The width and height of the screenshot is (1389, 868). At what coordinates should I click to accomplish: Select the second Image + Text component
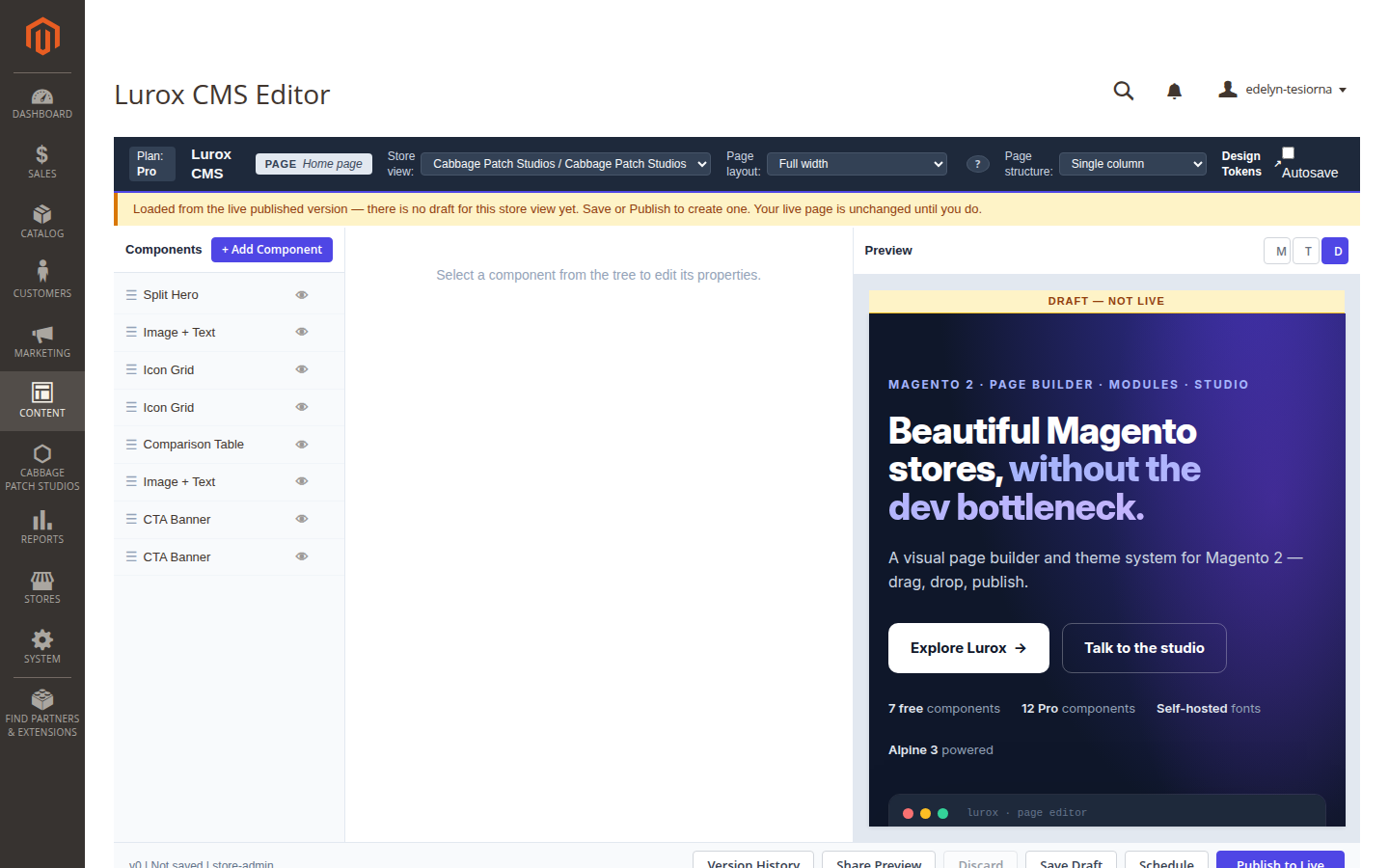click(229, 481)
